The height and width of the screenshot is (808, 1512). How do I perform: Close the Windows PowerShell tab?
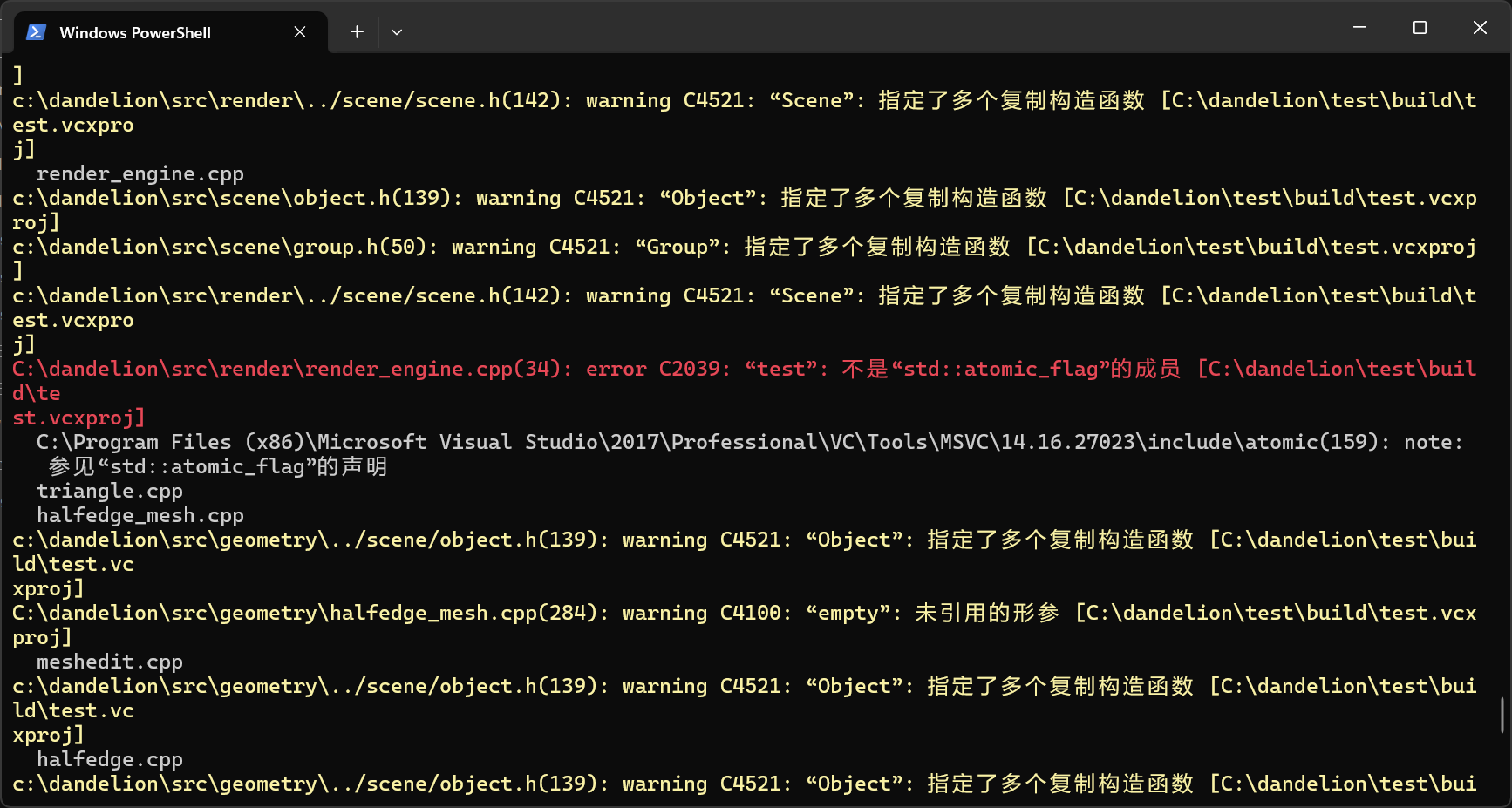click(300, 32)
